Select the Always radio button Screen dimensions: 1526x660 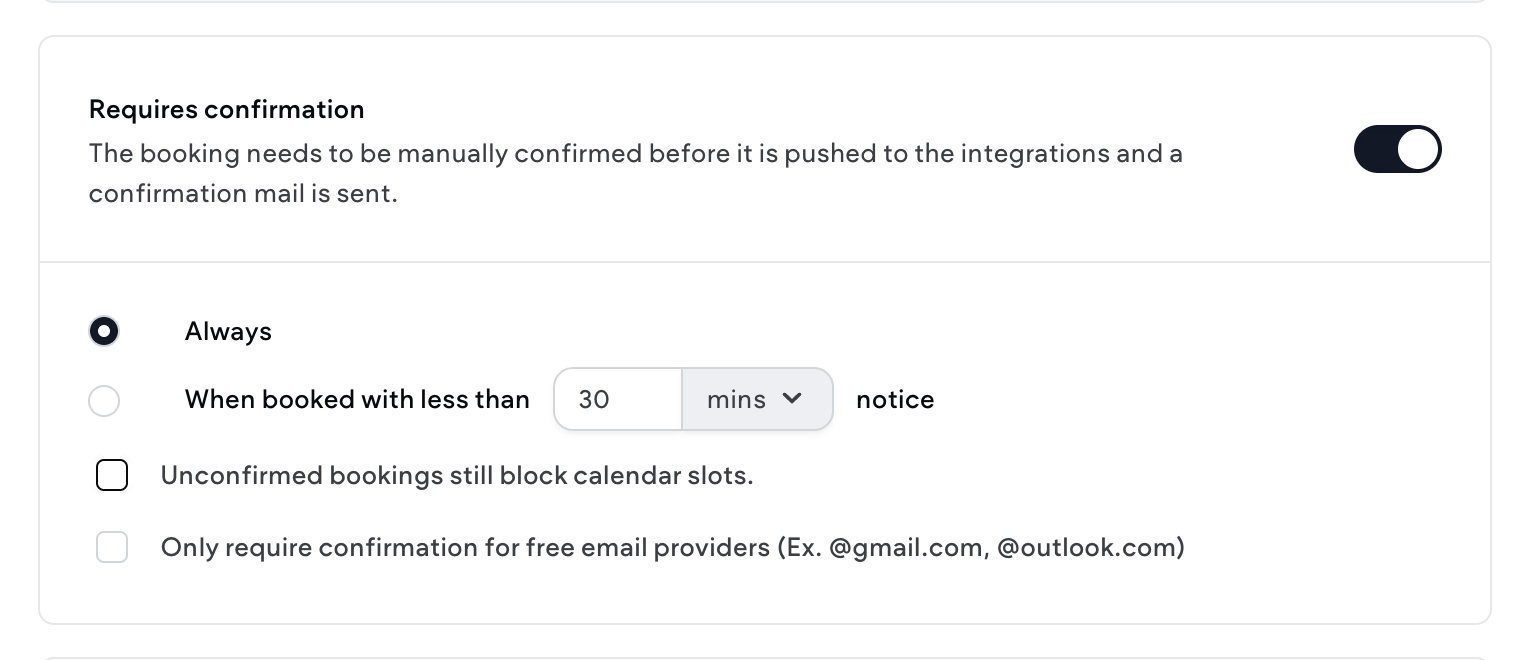click(x=104, y=331)
